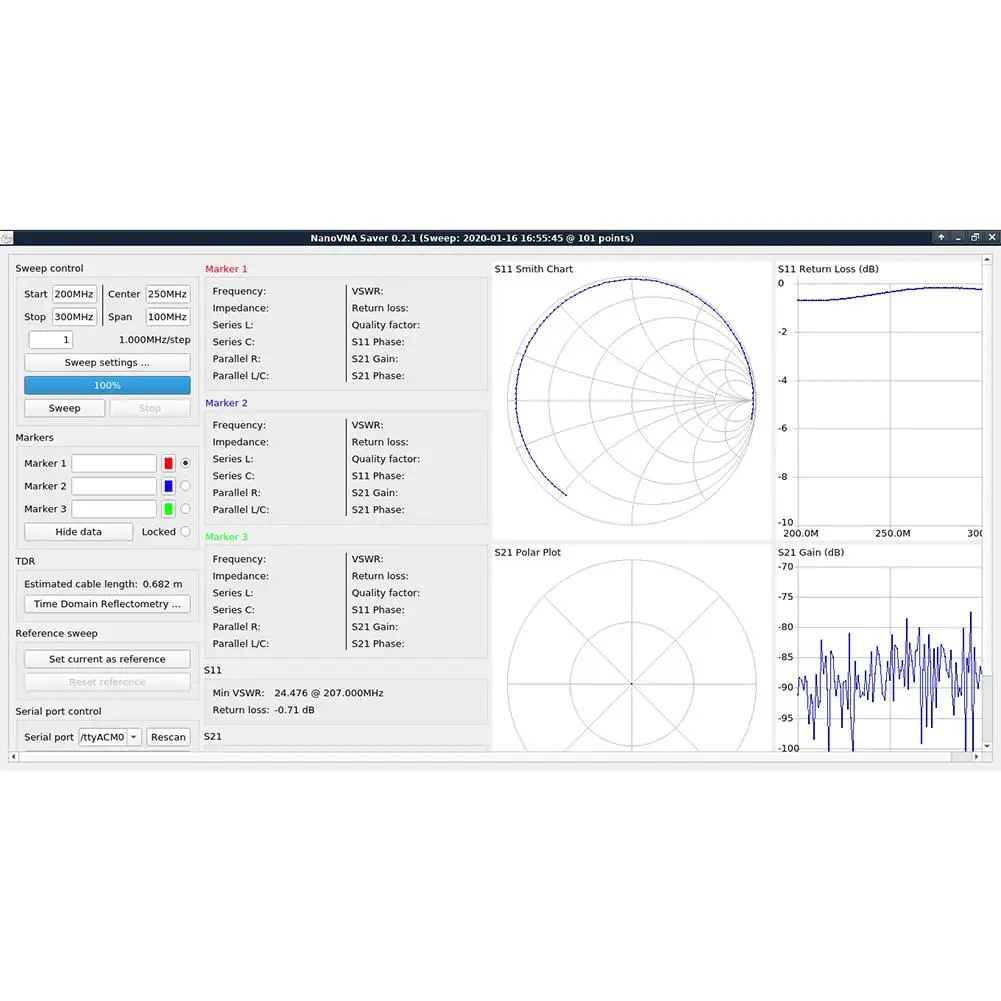This screenshot has width=1001, height=1001.
Task: Pick the blue Marker 2 color swatch
Action: 169,486
